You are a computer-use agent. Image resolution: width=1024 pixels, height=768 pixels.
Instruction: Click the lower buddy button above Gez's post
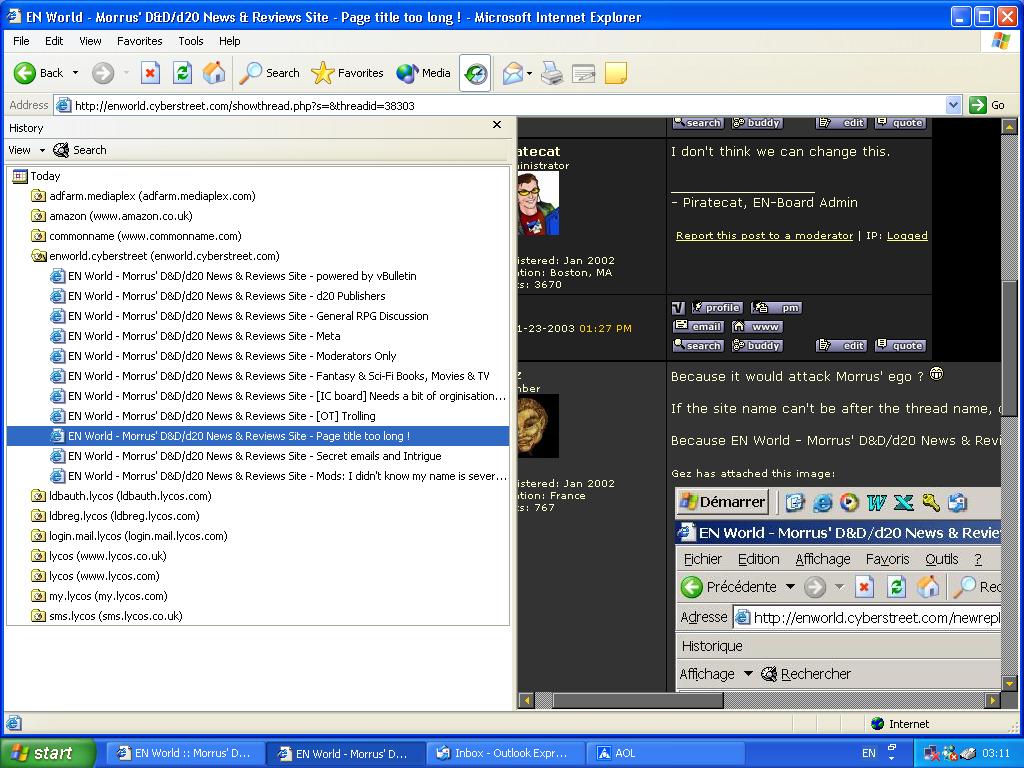point(757,345)
